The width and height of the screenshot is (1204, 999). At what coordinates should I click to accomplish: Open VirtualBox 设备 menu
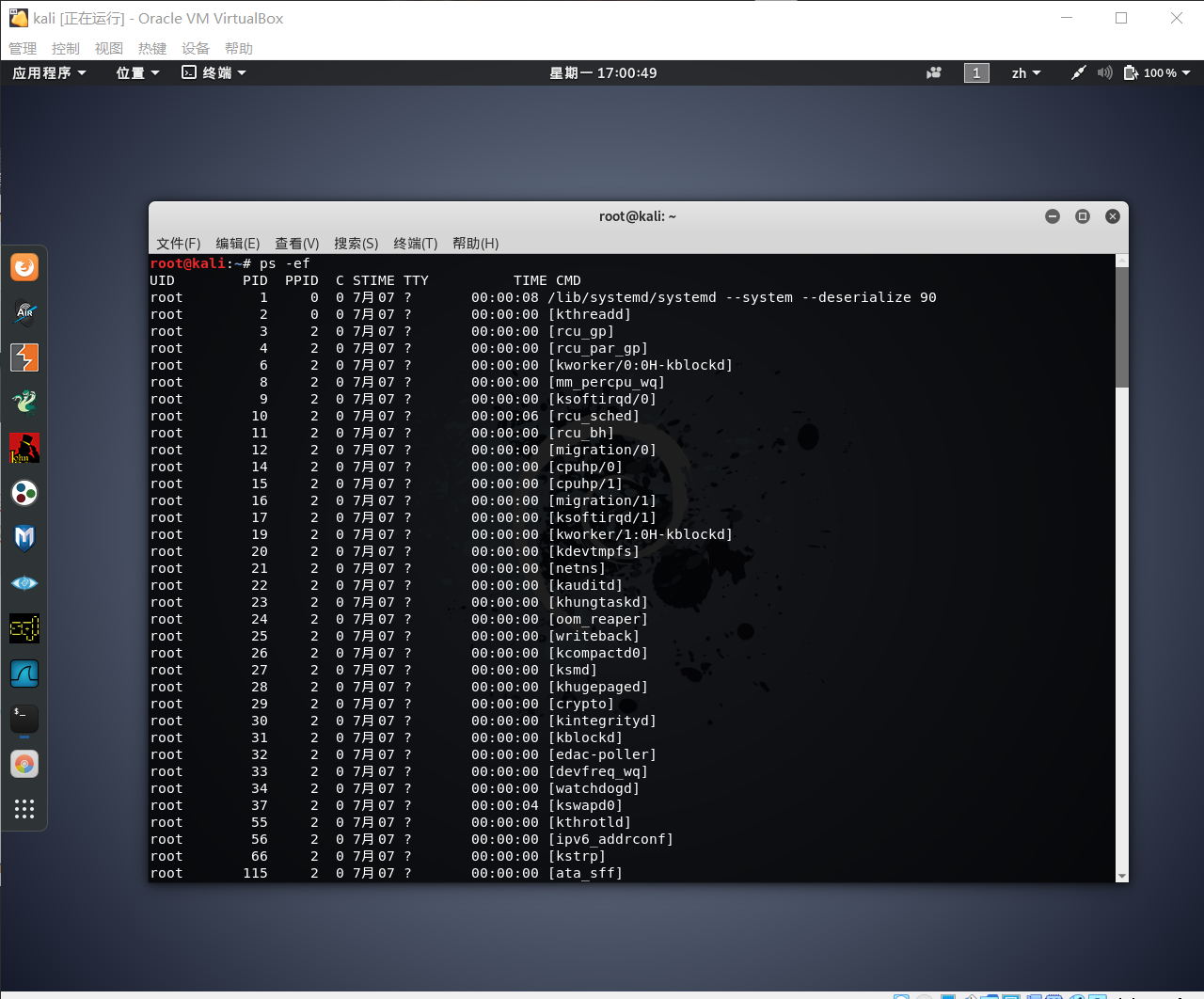point(196,48)
